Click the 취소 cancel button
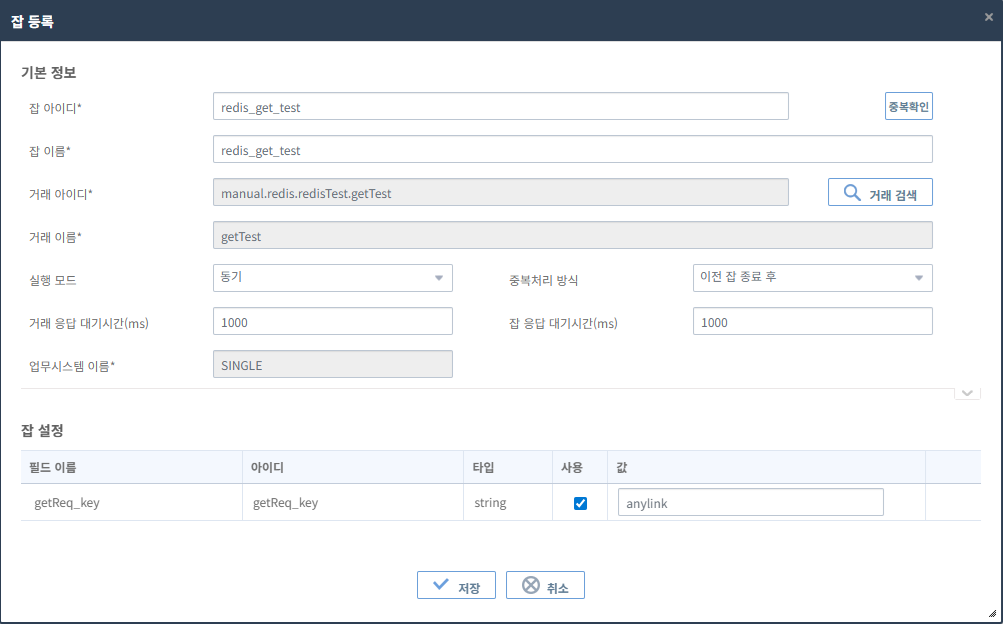Screen dimensions: 1003x624 545,586
